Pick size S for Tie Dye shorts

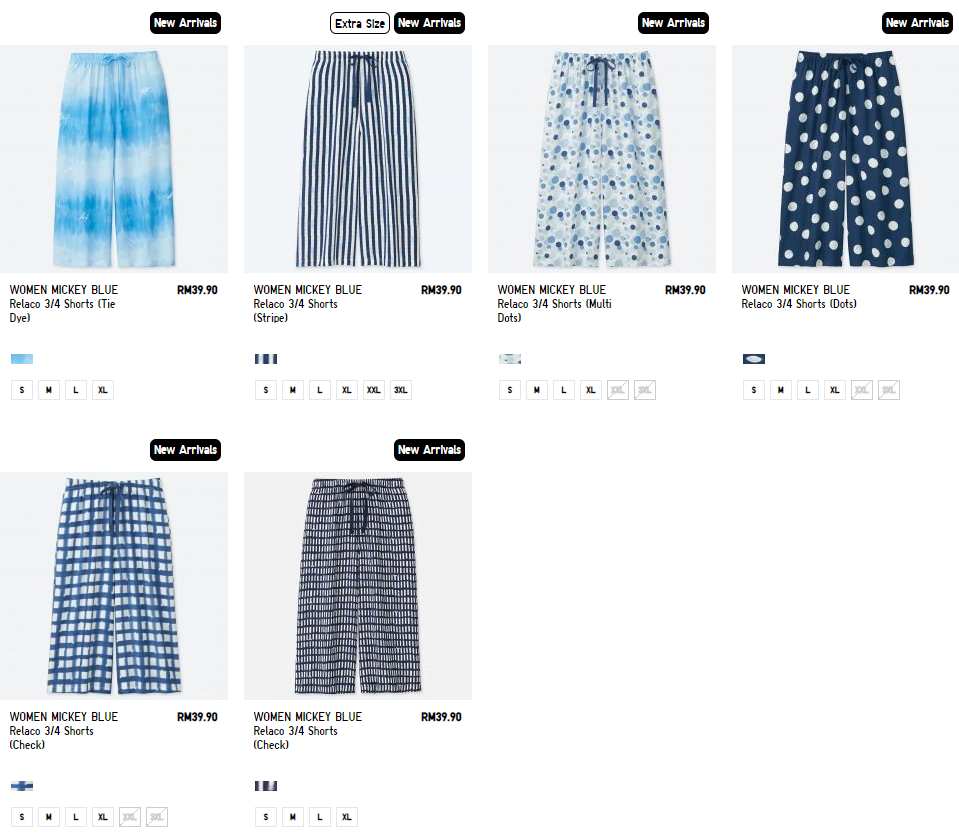pyautogui.click(x=22, y=390)
